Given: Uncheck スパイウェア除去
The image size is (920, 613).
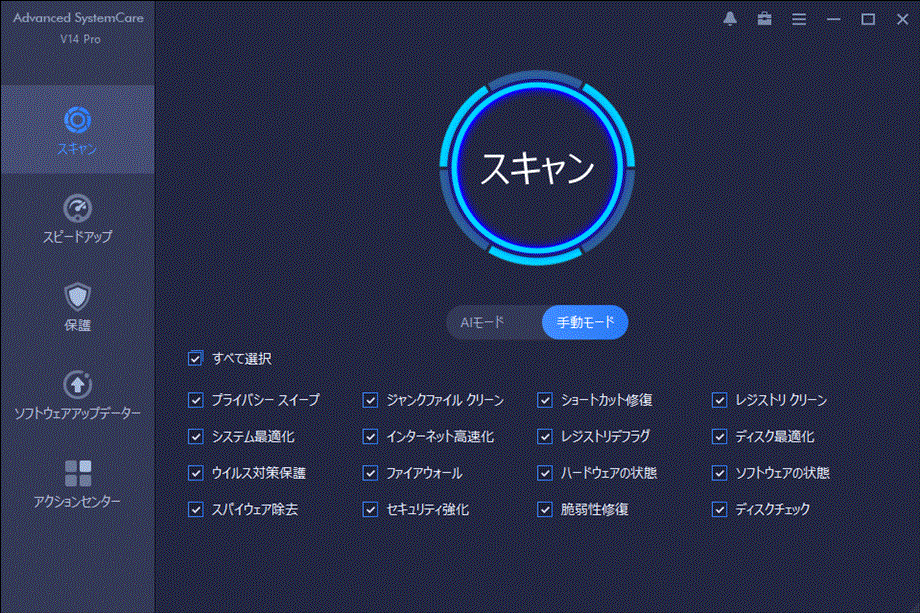Looking at the screenshot, I should 195,509.
